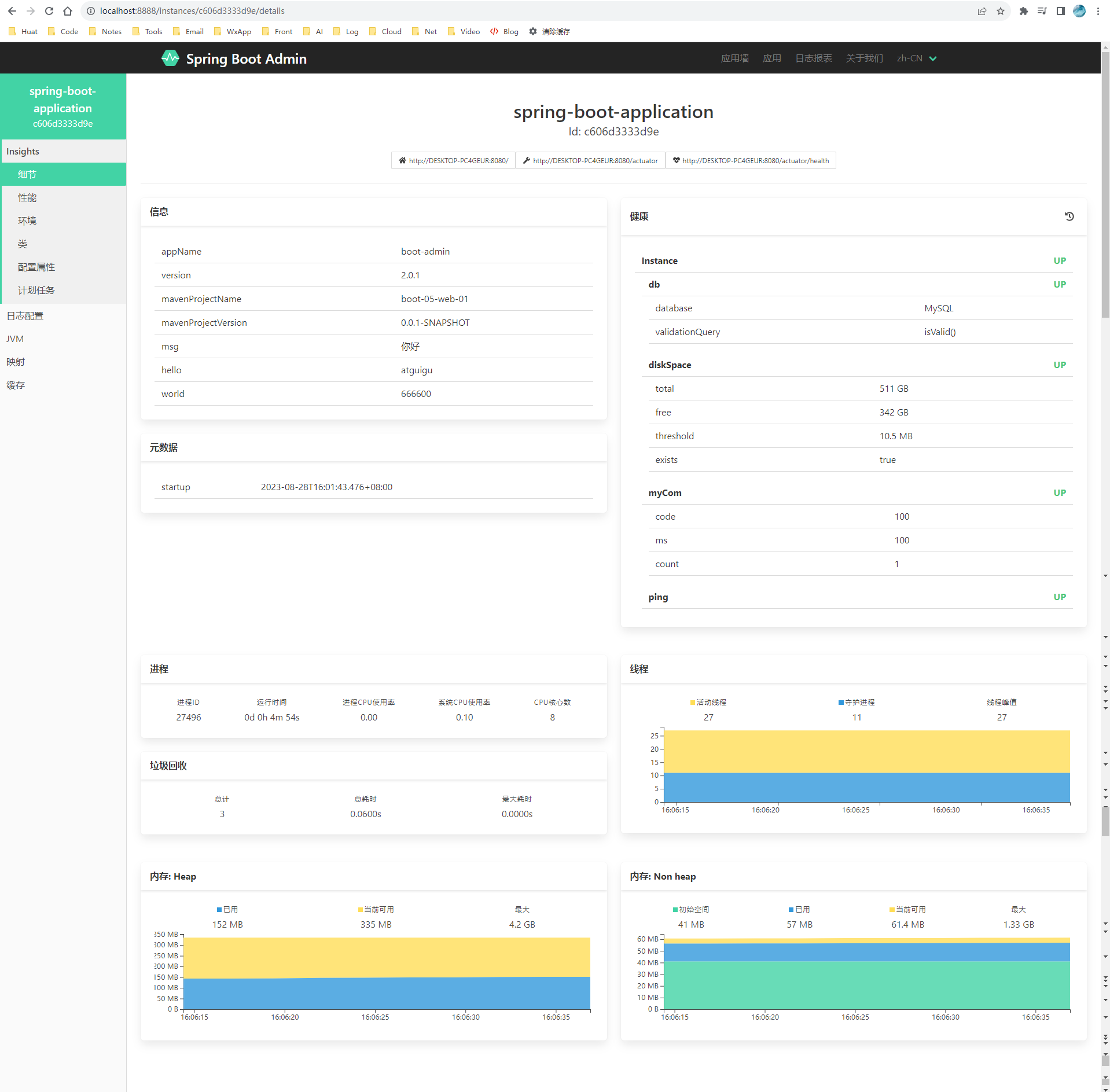Select 性能 in the sidebar
Image resolution: width=1110 pixels, height=1092 pixels.
pos(27,197)
